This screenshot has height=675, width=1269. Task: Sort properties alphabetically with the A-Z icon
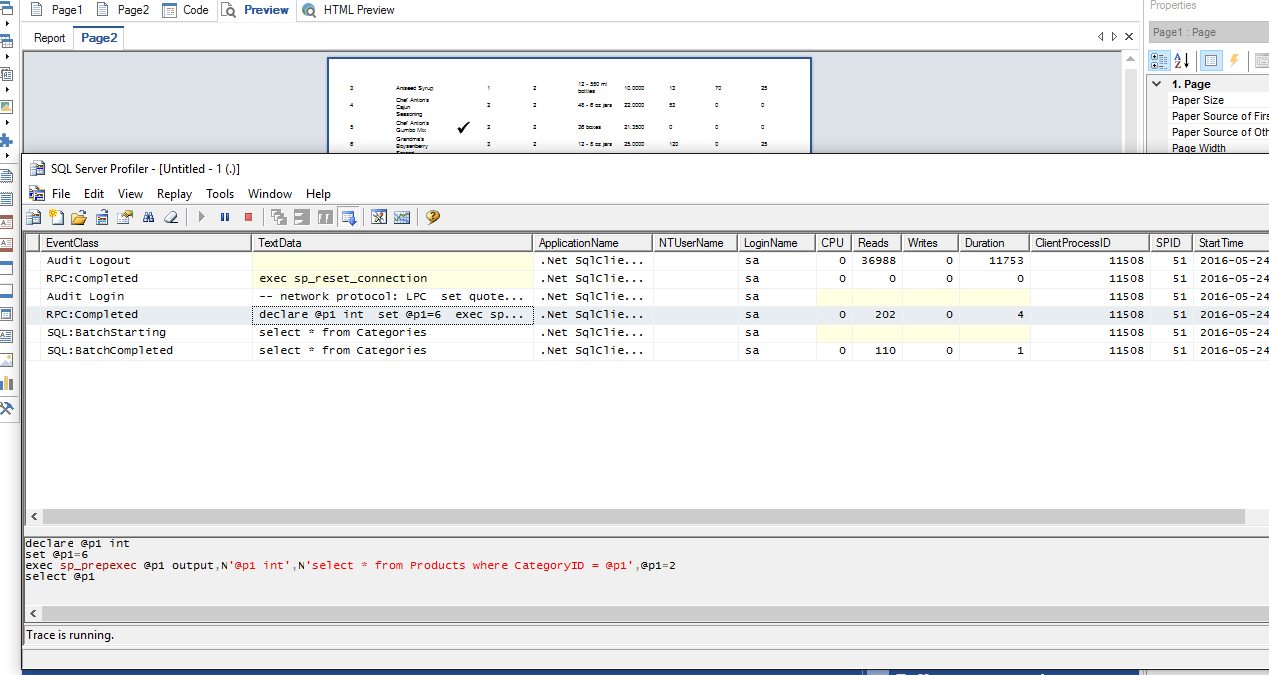pyautogui.click(x=1181, y=60)
